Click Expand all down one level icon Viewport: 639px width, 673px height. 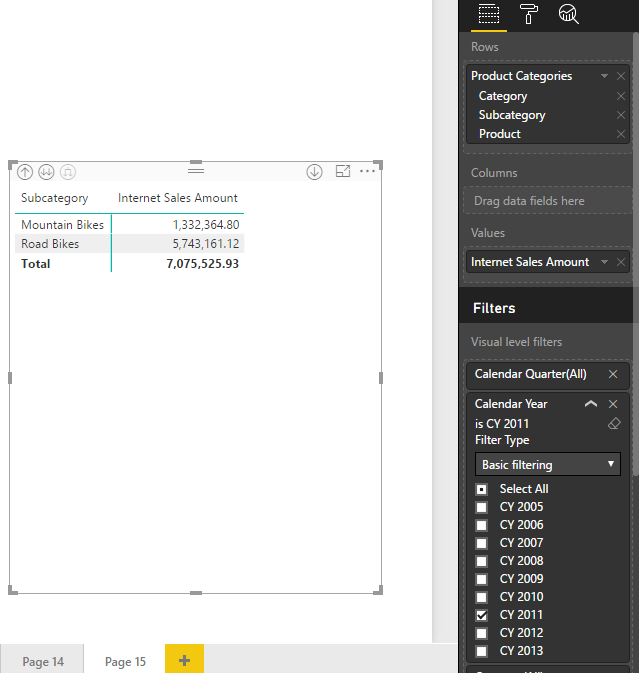click(67, 172)
